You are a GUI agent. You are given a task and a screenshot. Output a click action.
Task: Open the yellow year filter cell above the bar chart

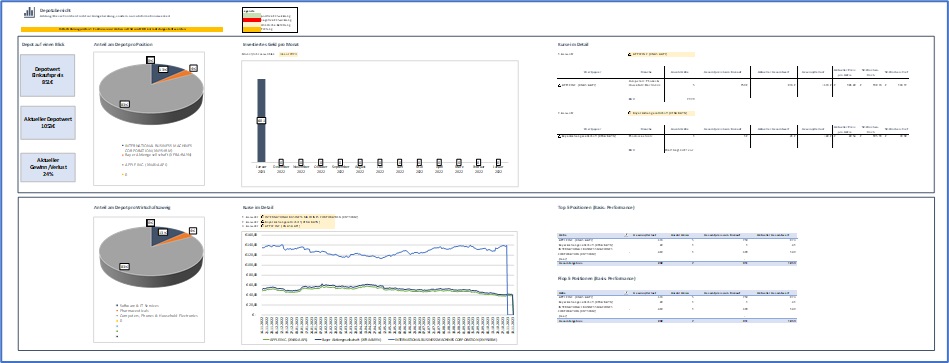pos(289,54)
